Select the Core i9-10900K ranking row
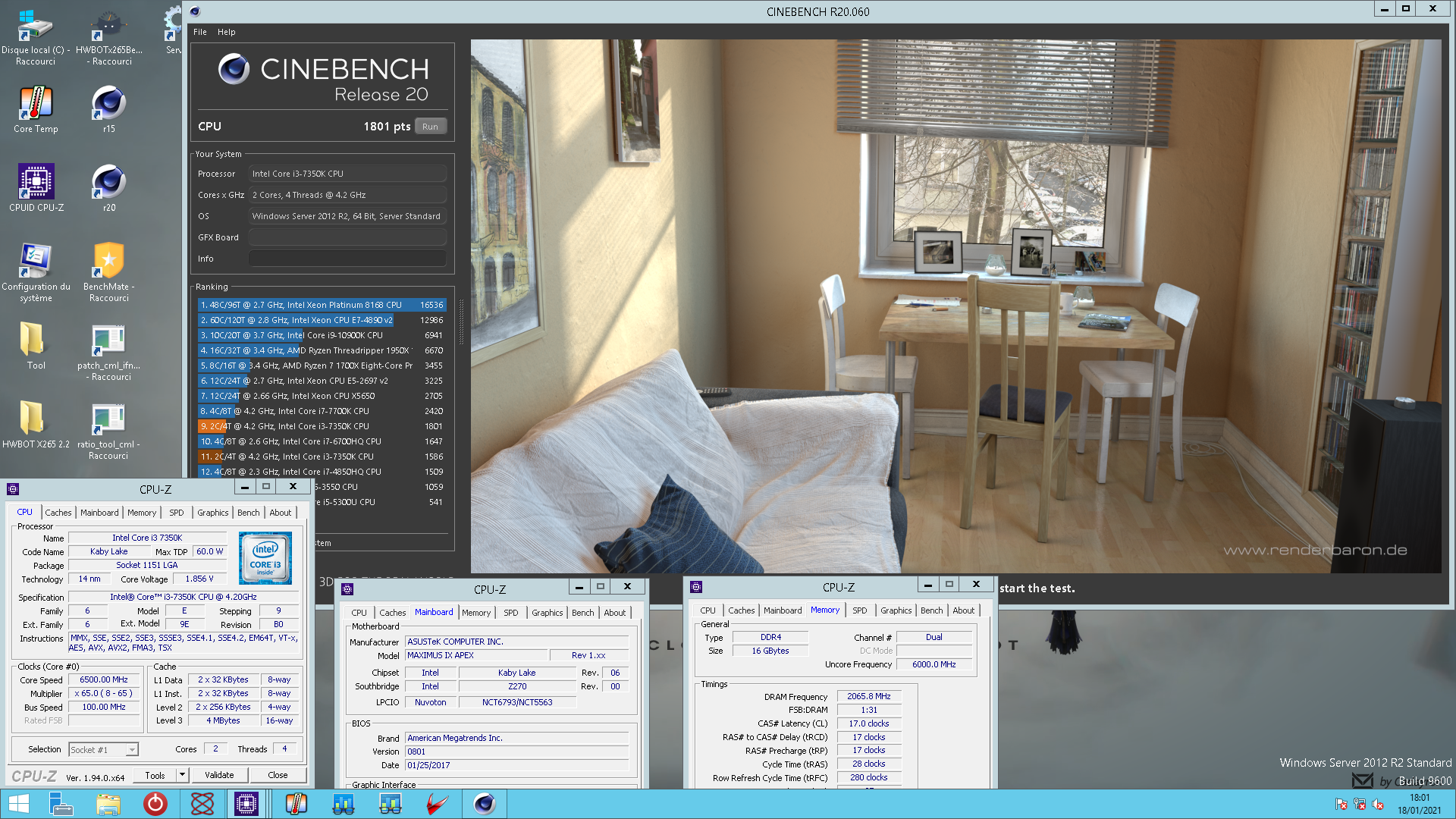The image size is (1456, 819). pos(322,335)
